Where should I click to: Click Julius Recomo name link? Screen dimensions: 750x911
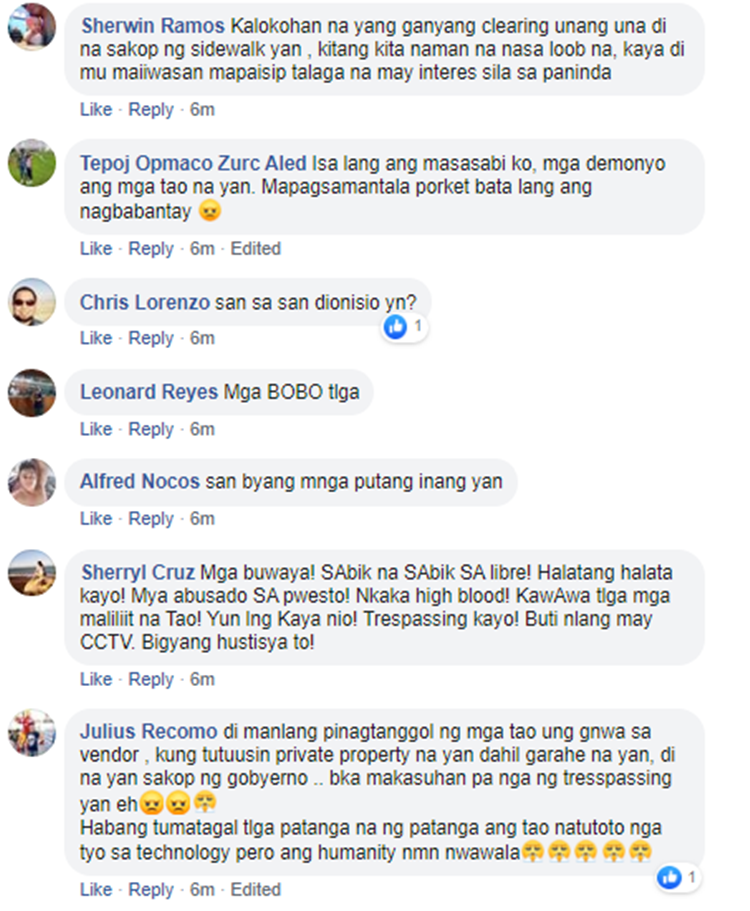[149, 731]
